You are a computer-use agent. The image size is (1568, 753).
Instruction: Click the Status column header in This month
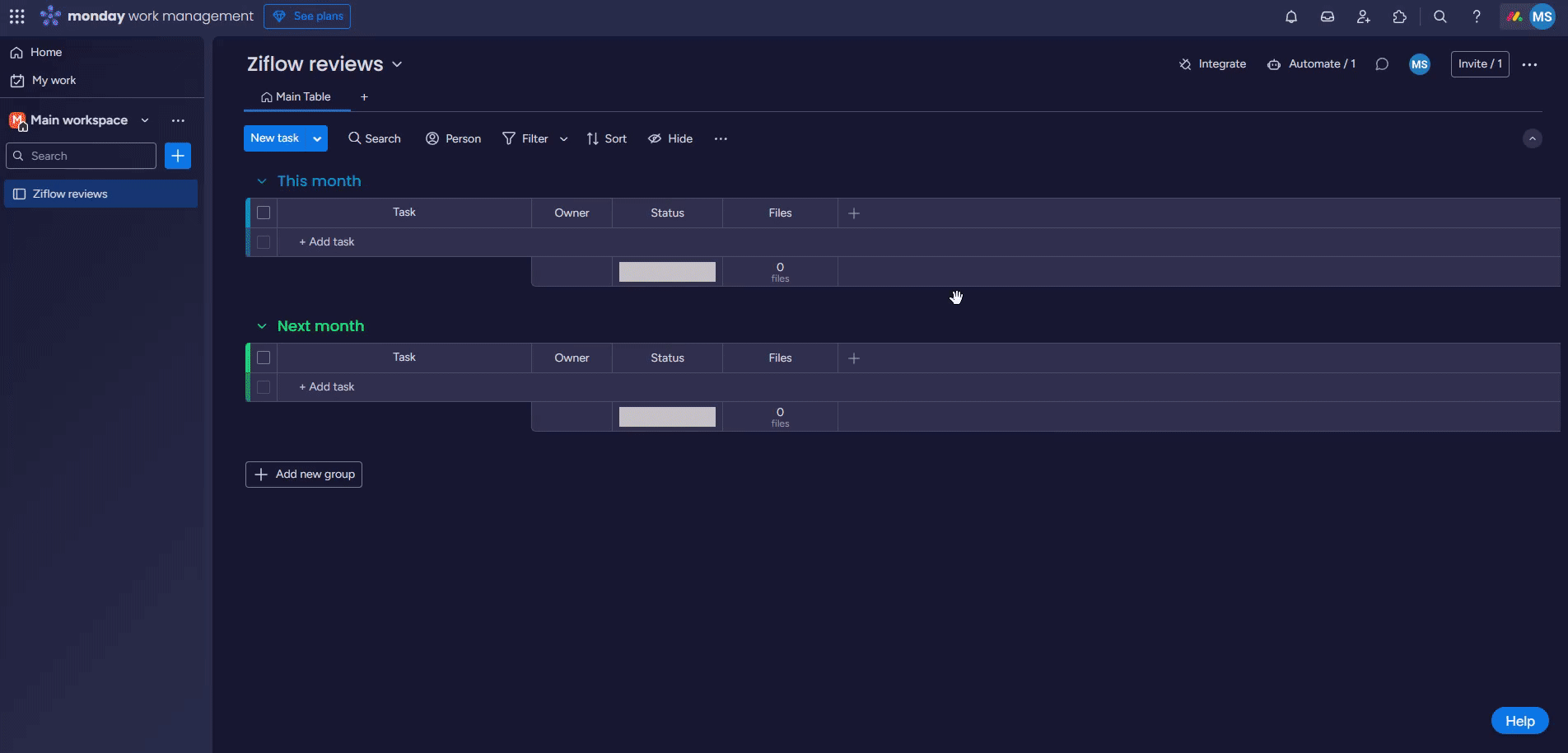point(667,213)
